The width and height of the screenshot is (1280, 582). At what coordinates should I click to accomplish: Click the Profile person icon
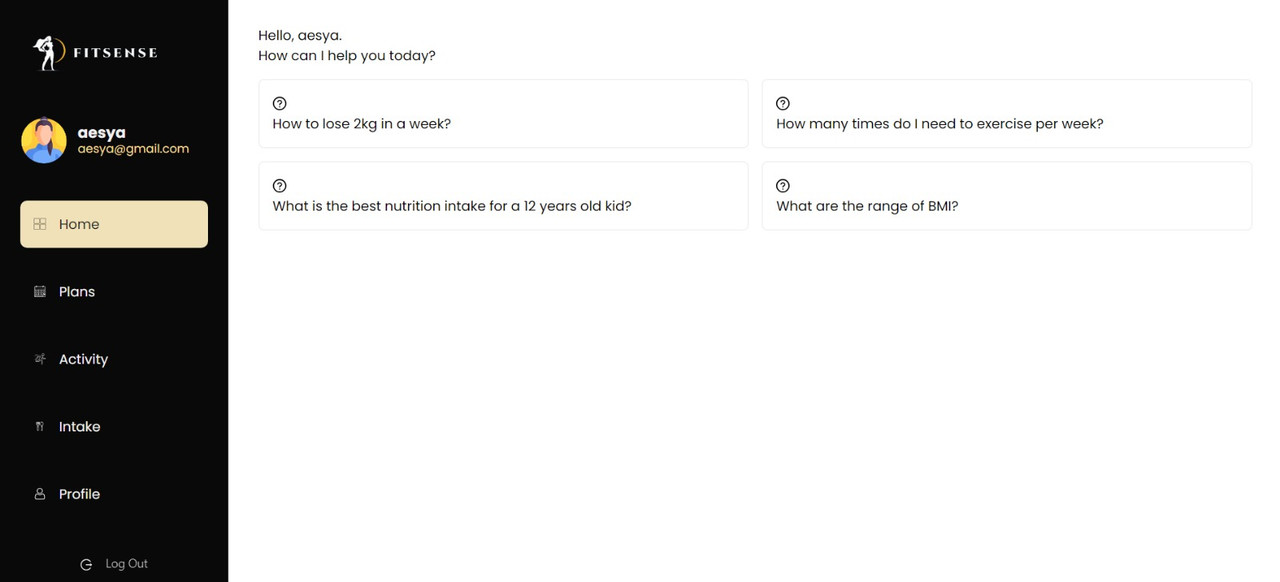click(40, 494)
